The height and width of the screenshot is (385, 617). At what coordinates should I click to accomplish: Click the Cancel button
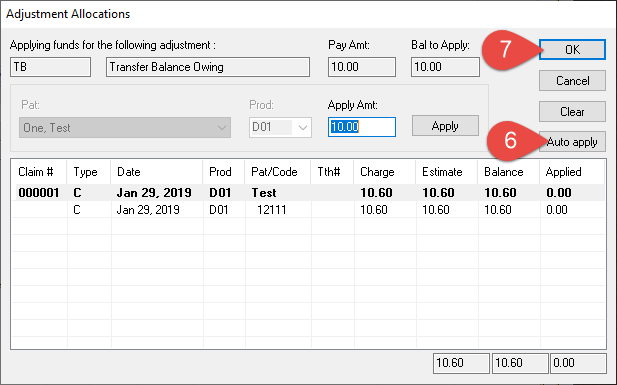pos(572,81)
